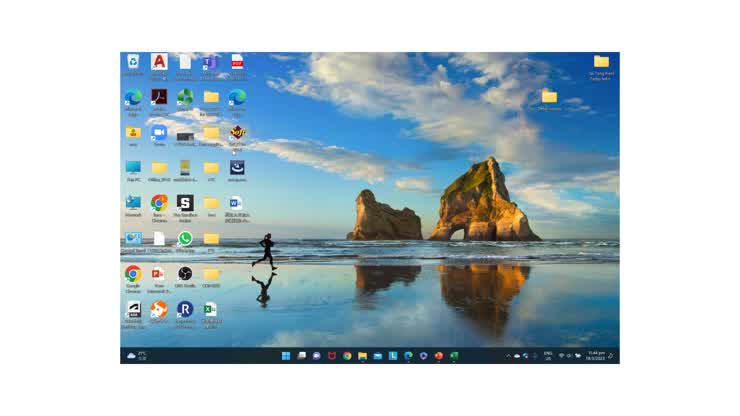Click the Windows Start button on taskbar
Viewport: 740px width, 416px height.
(286, 356)
